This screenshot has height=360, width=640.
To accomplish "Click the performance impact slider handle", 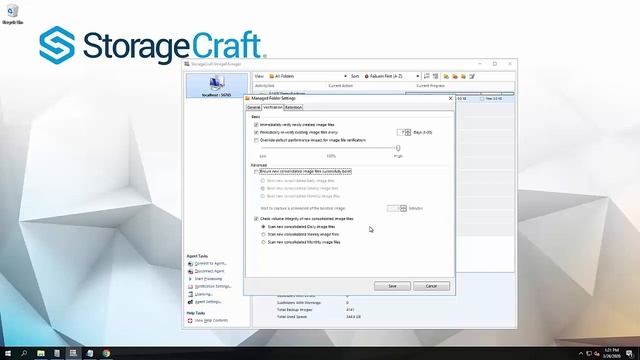I will (398, 148).
